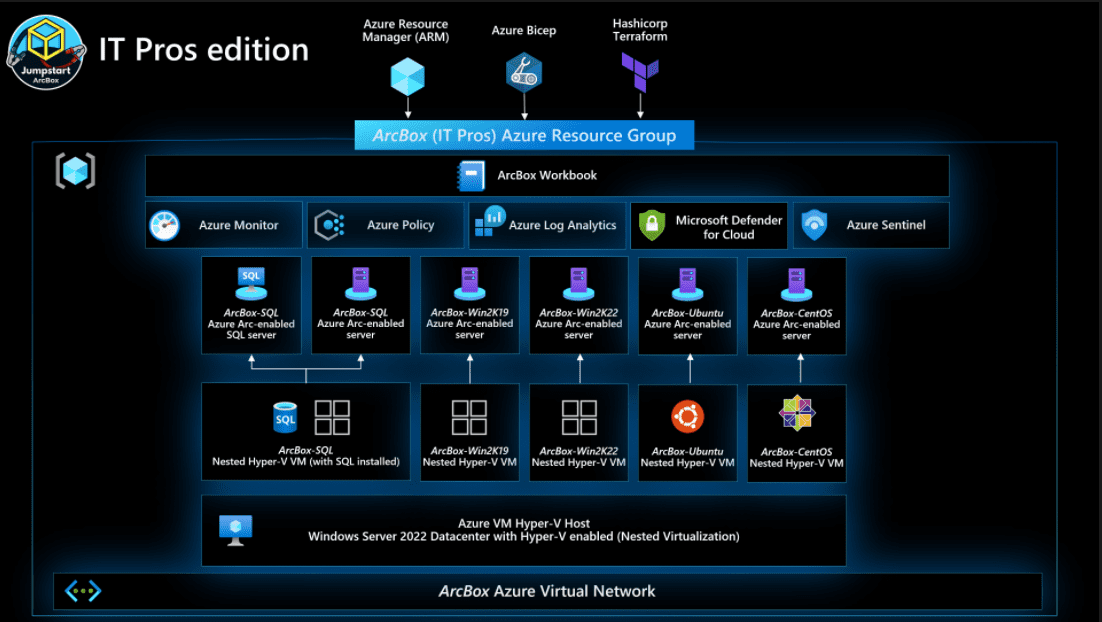
Task: Click the ArcBox-Ubuntu Nested Hyper-V VM caption
Action: pyautogui.click(x=687, y=457)
